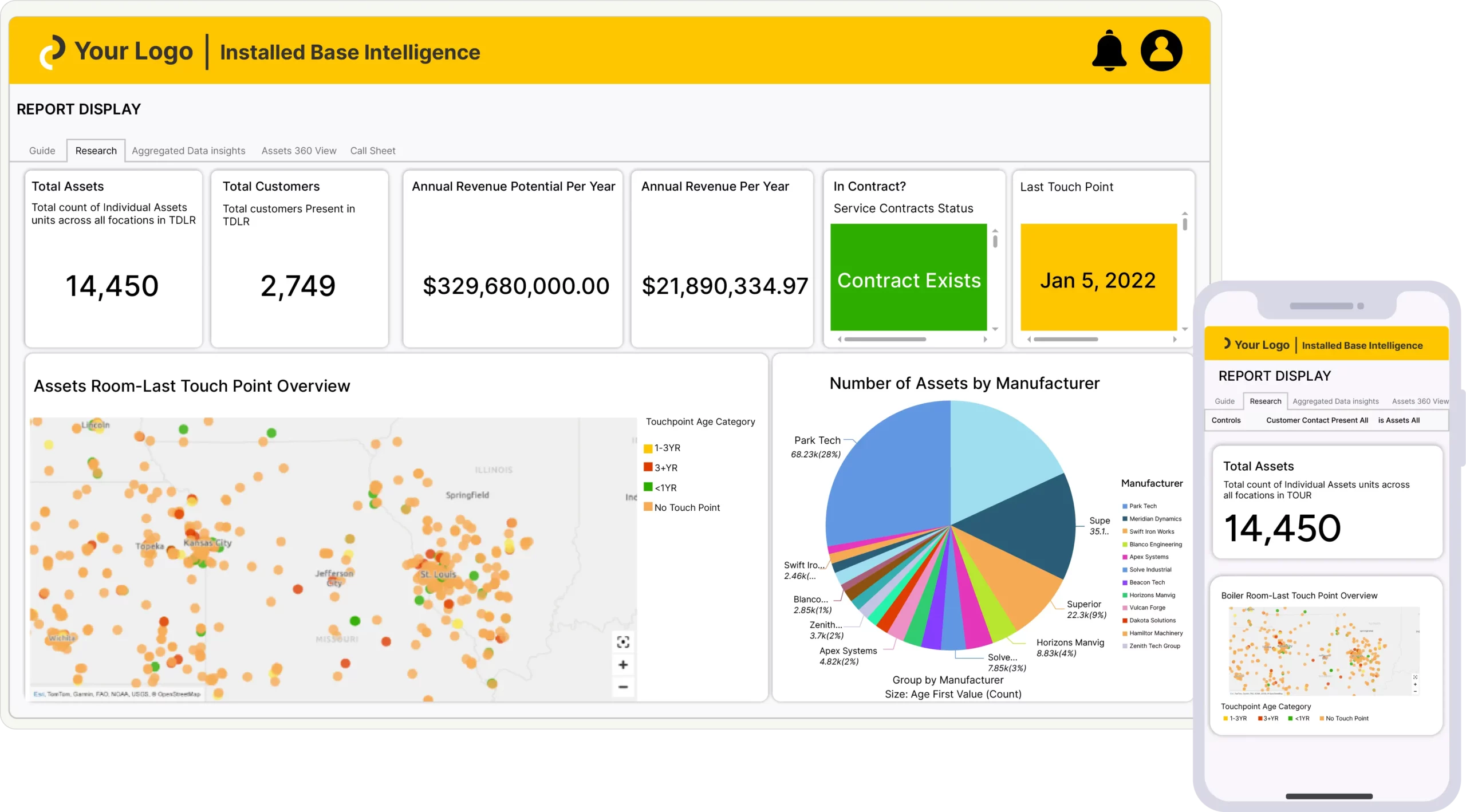
Task: Click the map zoom in plus button
Action: pos(623,665)
